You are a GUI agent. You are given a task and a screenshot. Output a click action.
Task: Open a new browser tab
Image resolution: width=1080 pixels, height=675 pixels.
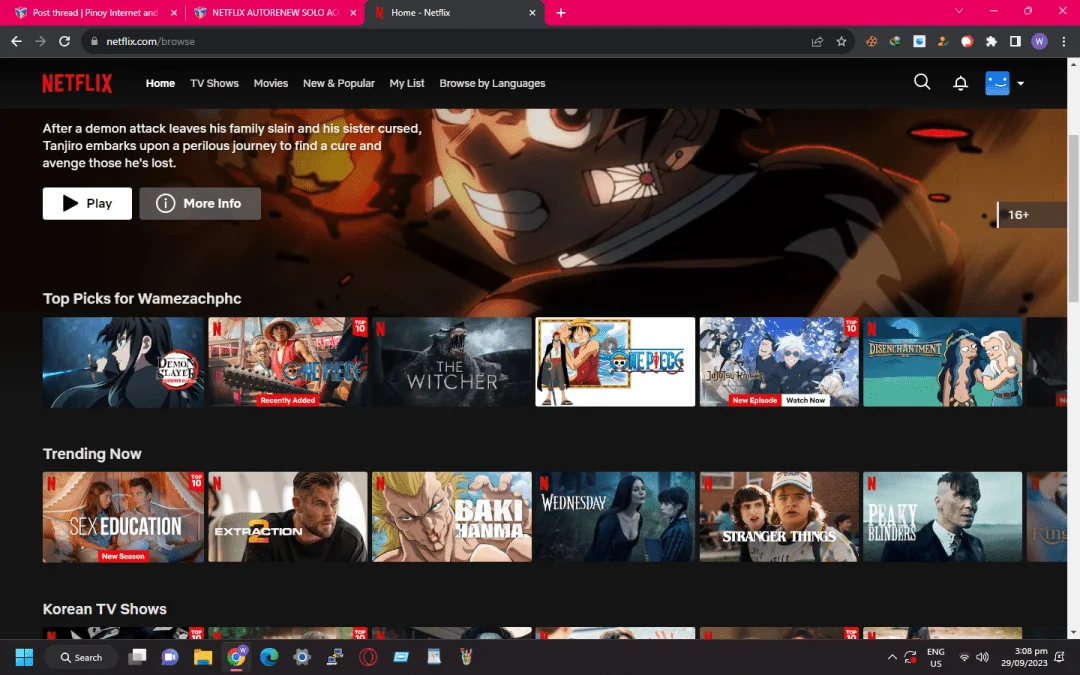point(561,12)
